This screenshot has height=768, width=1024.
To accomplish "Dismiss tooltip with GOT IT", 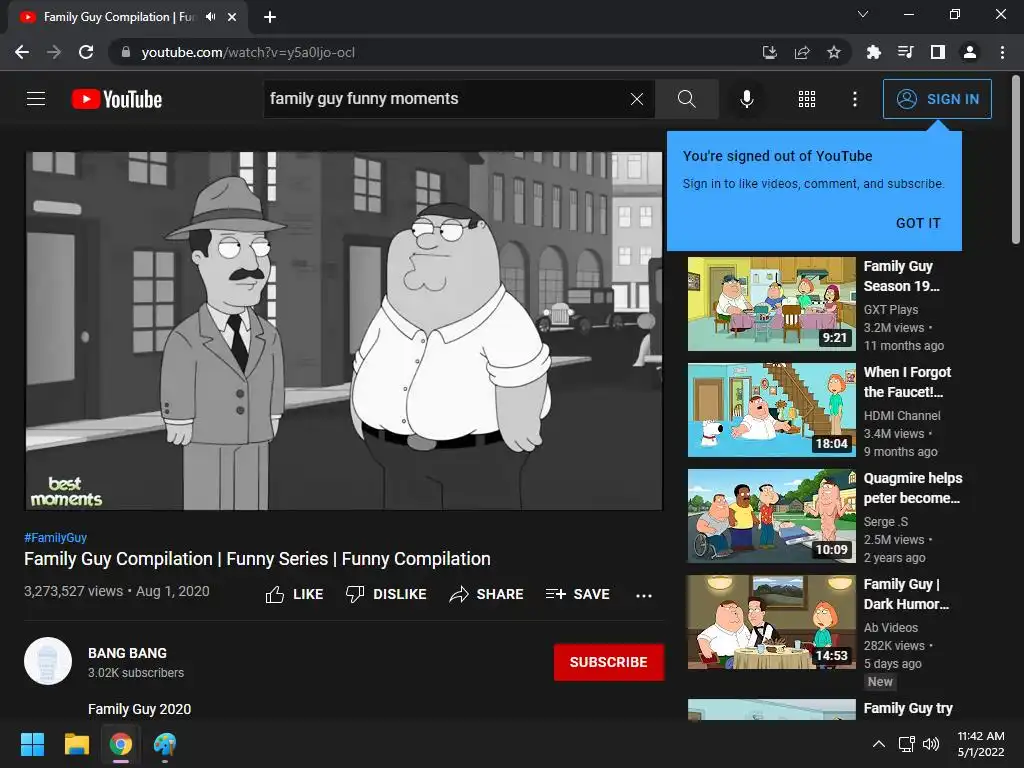I will tap(918, 223).
